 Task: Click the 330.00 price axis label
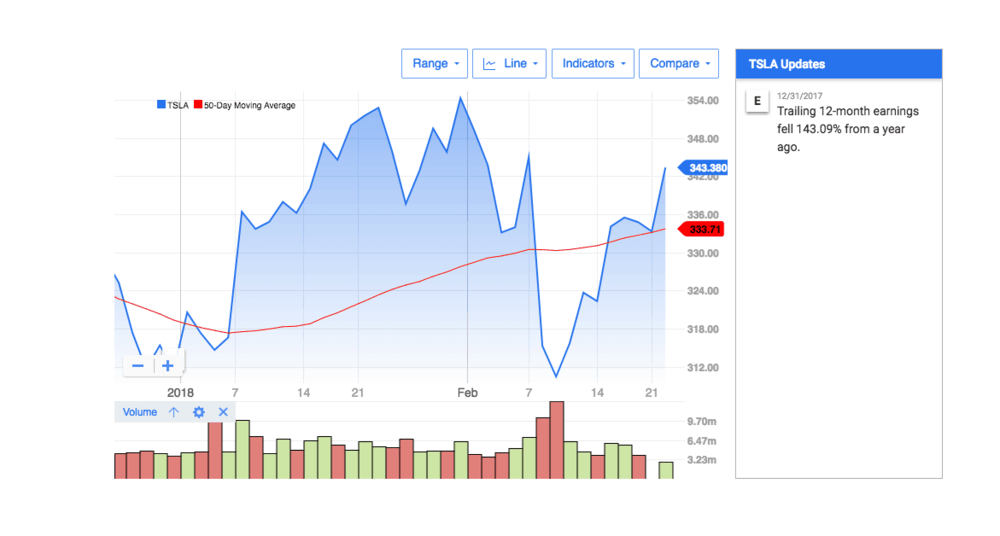click(x=703, y=253)
